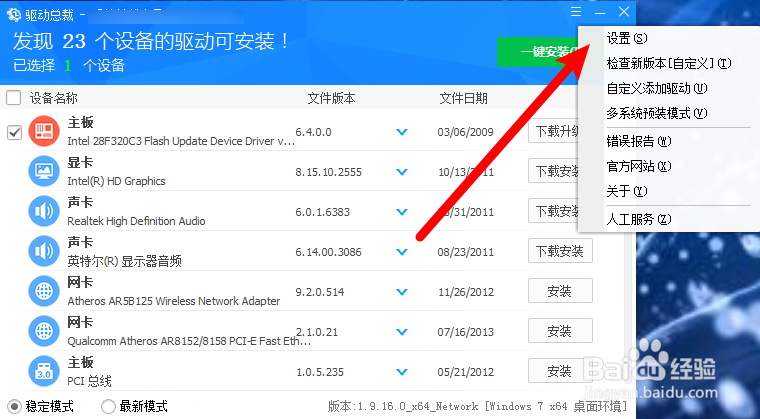Click the device name Intel(R) HD Graphics
Viewport: 760px width, 419px height.
click(x=116, y=181)
